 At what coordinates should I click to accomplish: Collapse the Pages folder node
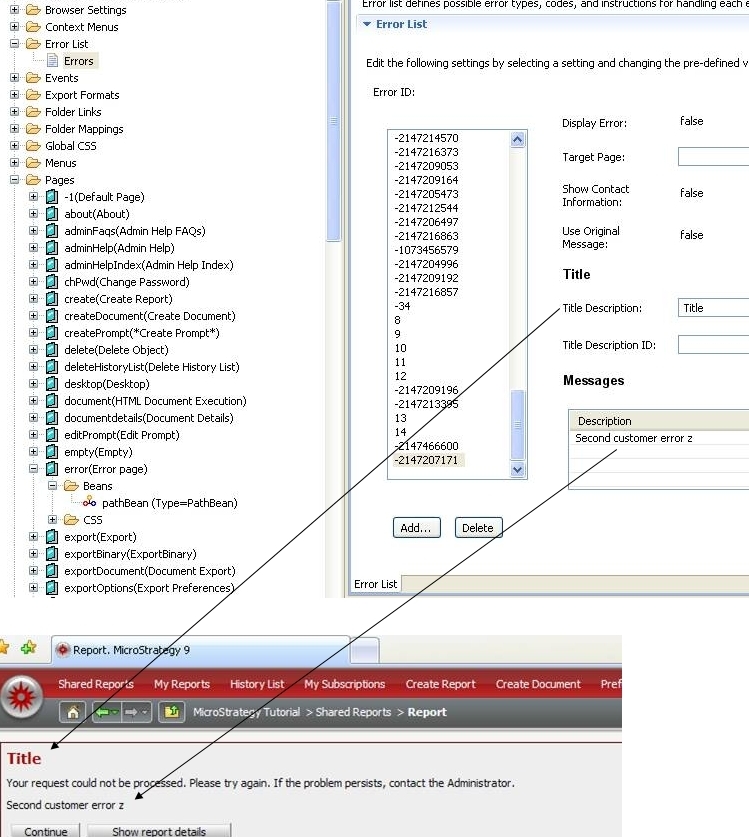click(x=14, y=180)
